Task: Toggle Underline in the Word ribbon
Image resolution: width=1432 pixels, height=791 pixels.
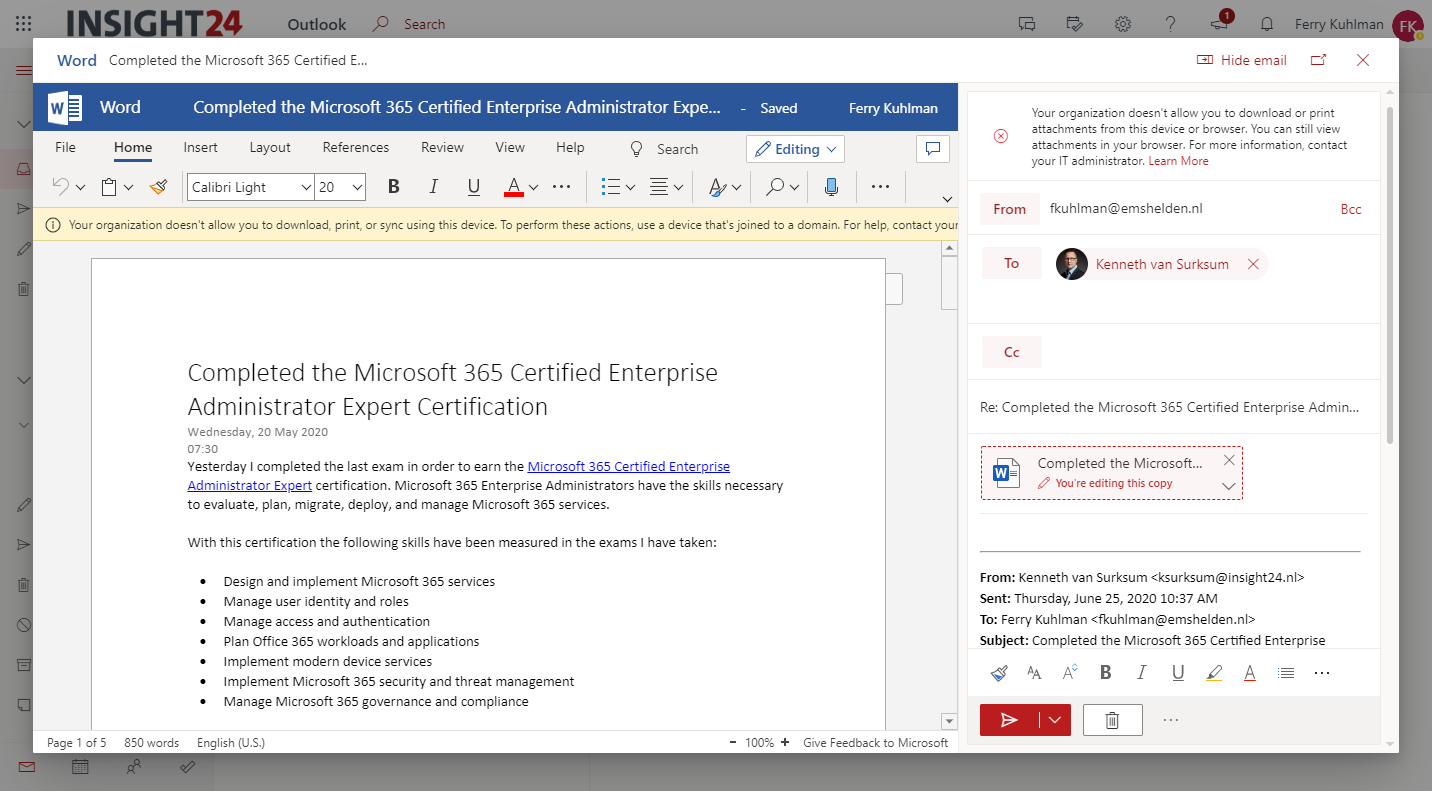Action: coord(474,186)
